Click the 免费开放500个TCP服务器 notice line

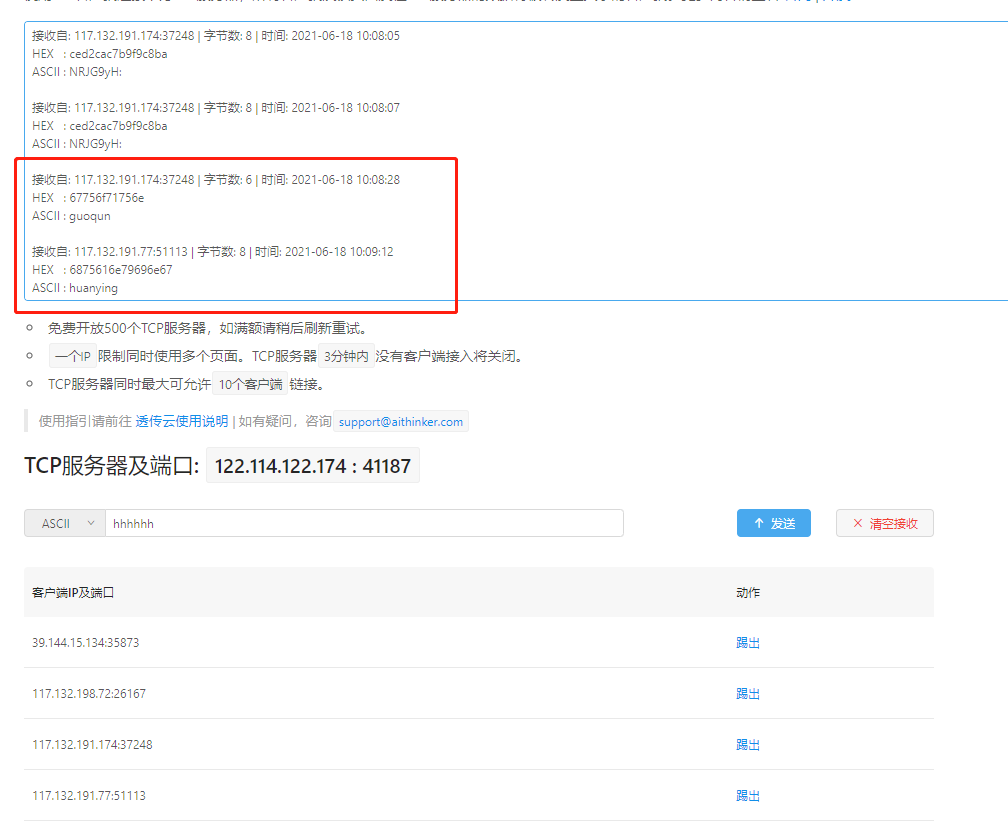(x=207, y=328)
